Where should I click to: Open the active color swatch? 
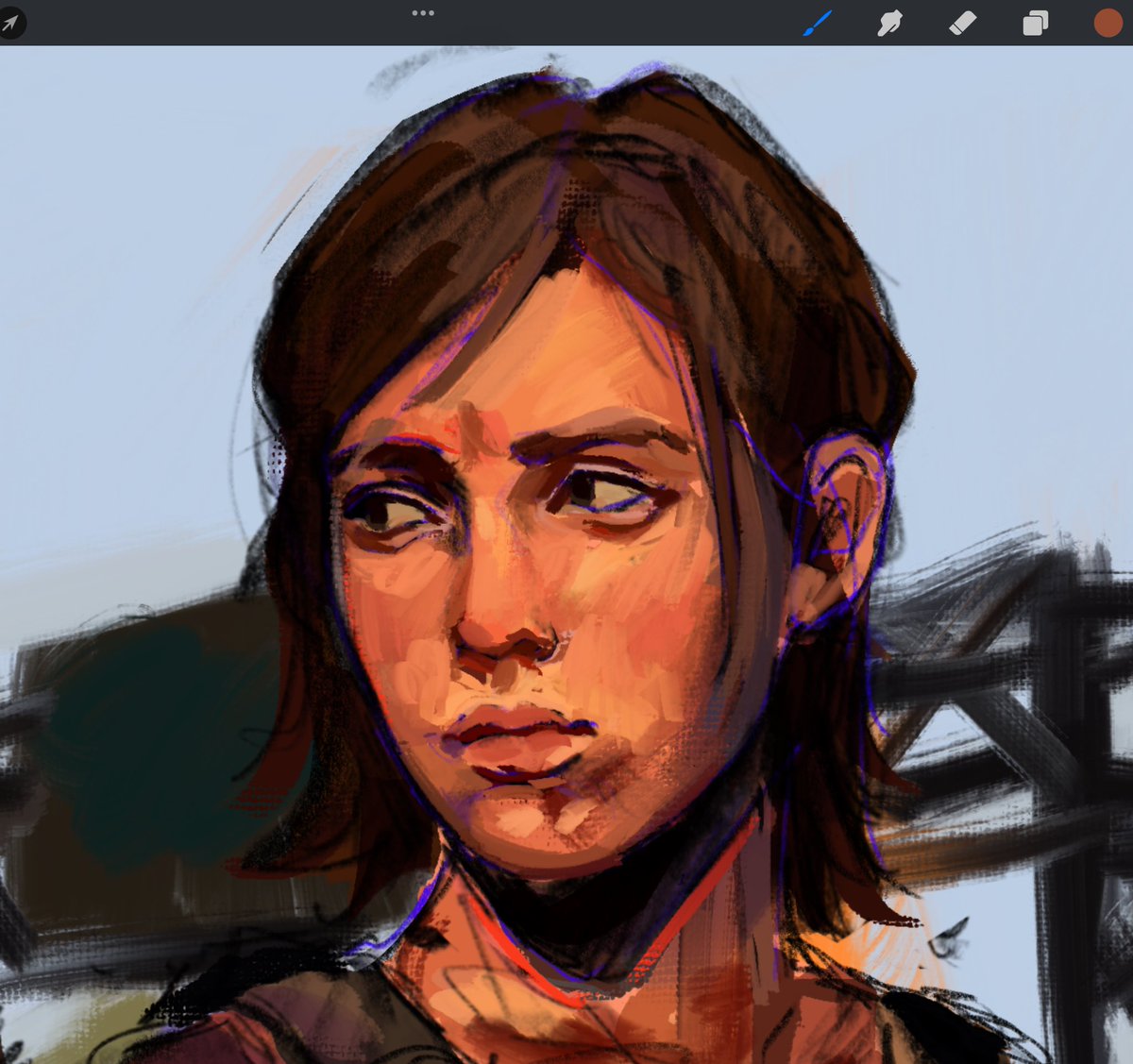coord(1108,23)
